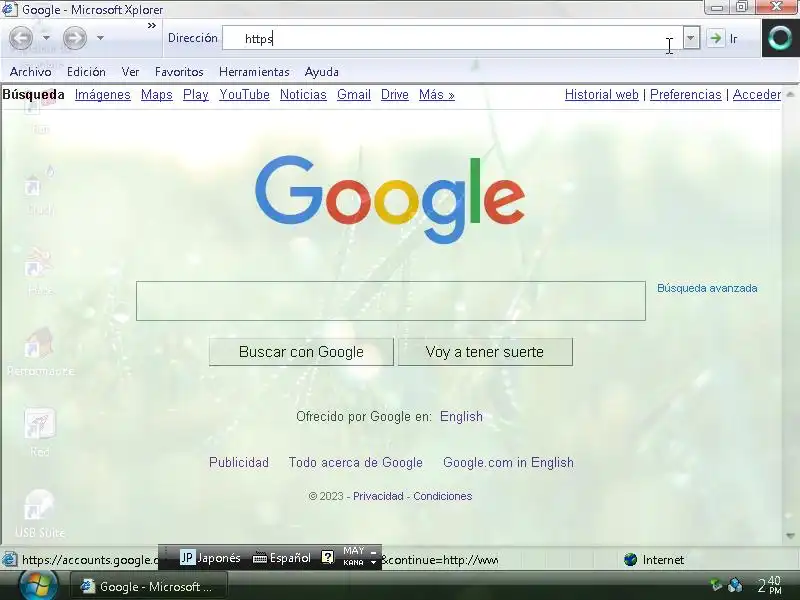Click inside the Dirección address field
This screenshot has height=600, width=800.
point(452,38)
